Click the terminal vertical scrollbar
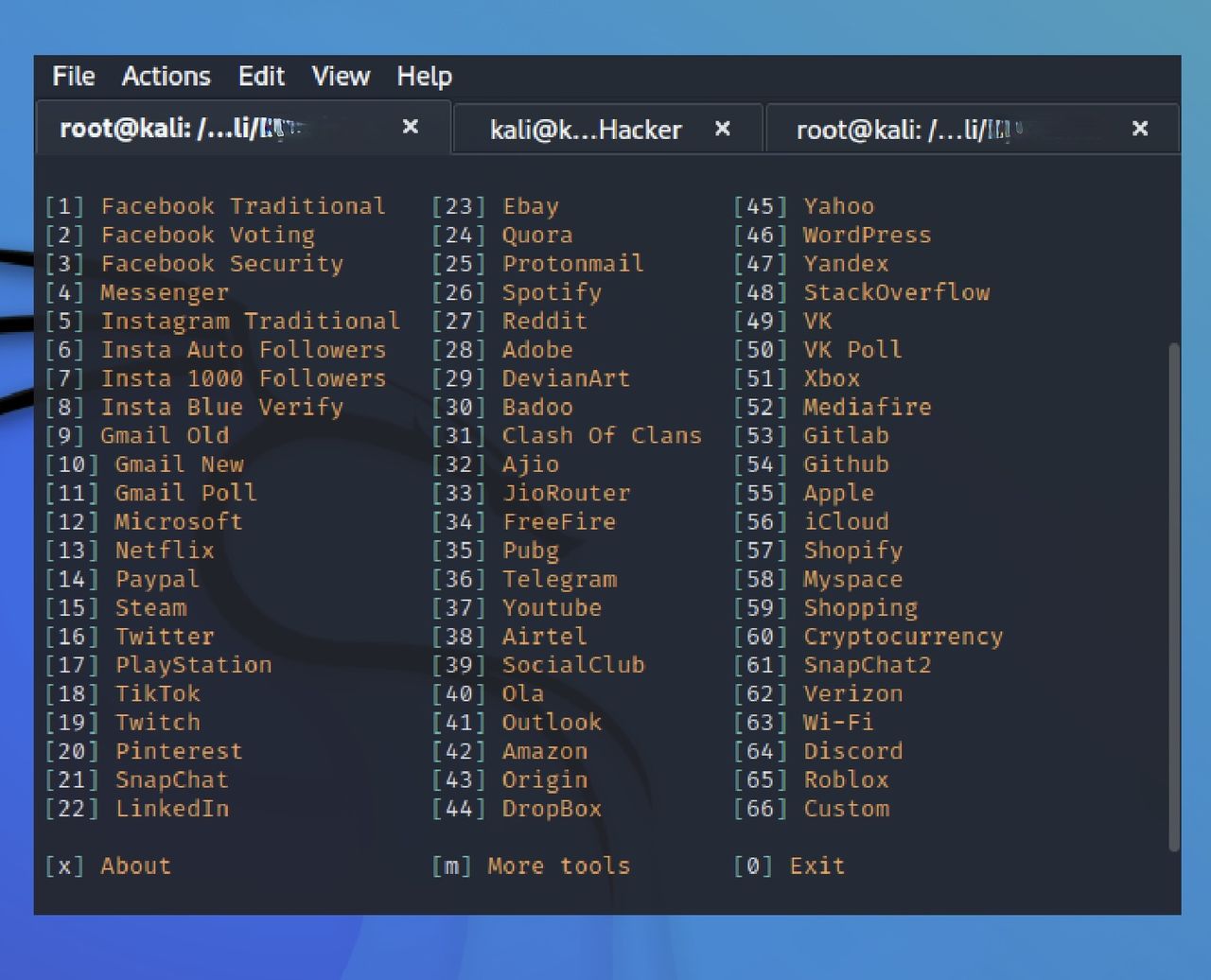 point(1174,596)
